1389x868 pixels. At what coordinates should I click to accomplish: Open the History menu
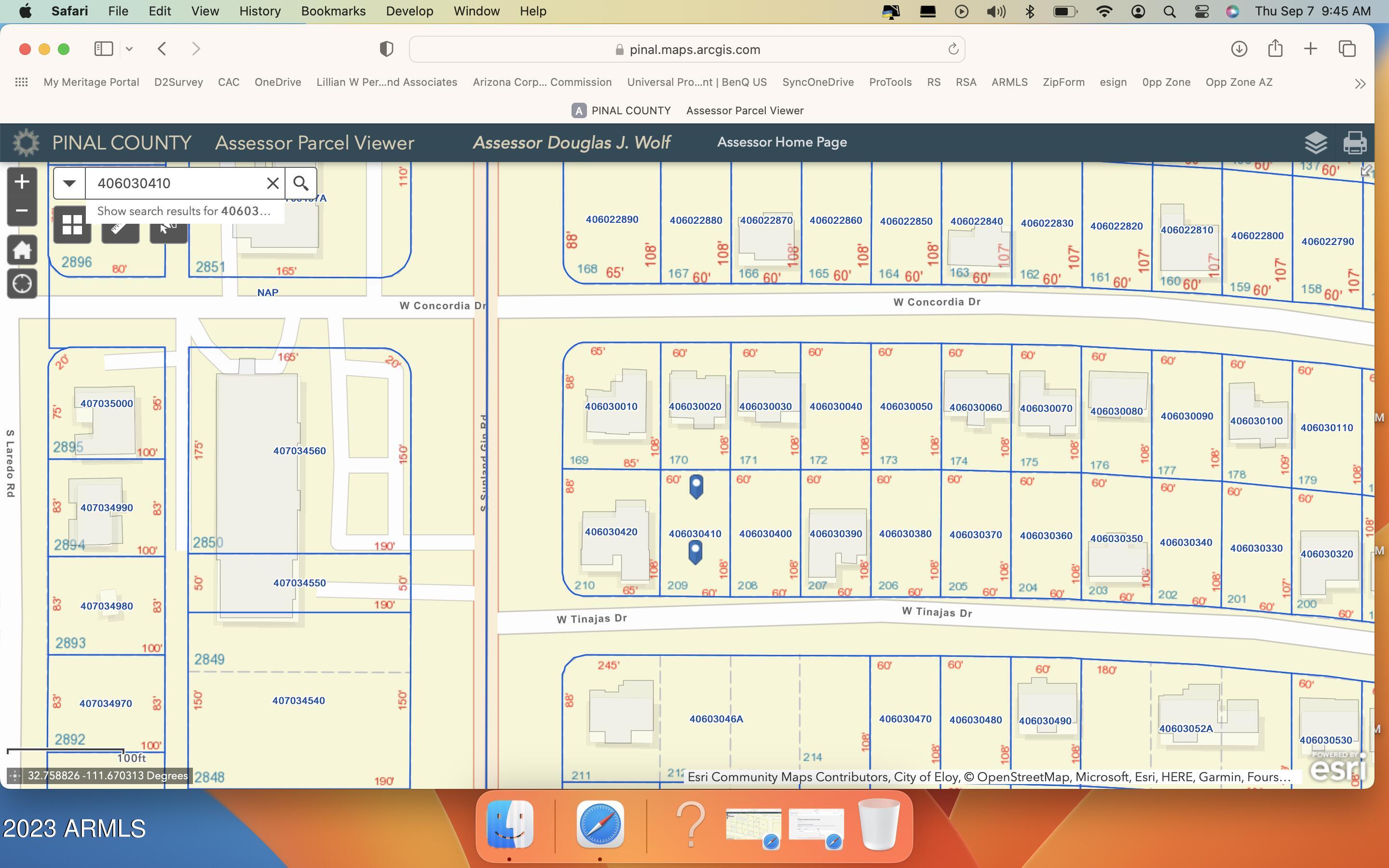pyautogui.click(x=259, y=11)
